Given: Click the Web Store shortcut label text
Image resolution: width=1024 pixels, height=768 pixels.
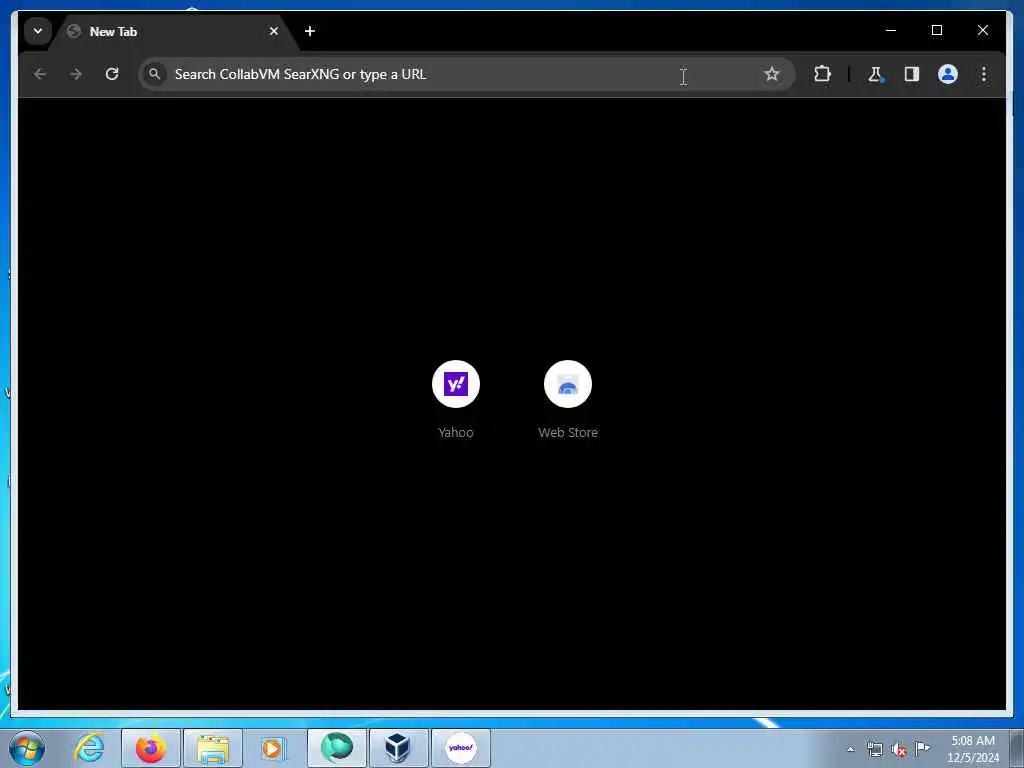Looking at the screenshot, I should [568, 432].
